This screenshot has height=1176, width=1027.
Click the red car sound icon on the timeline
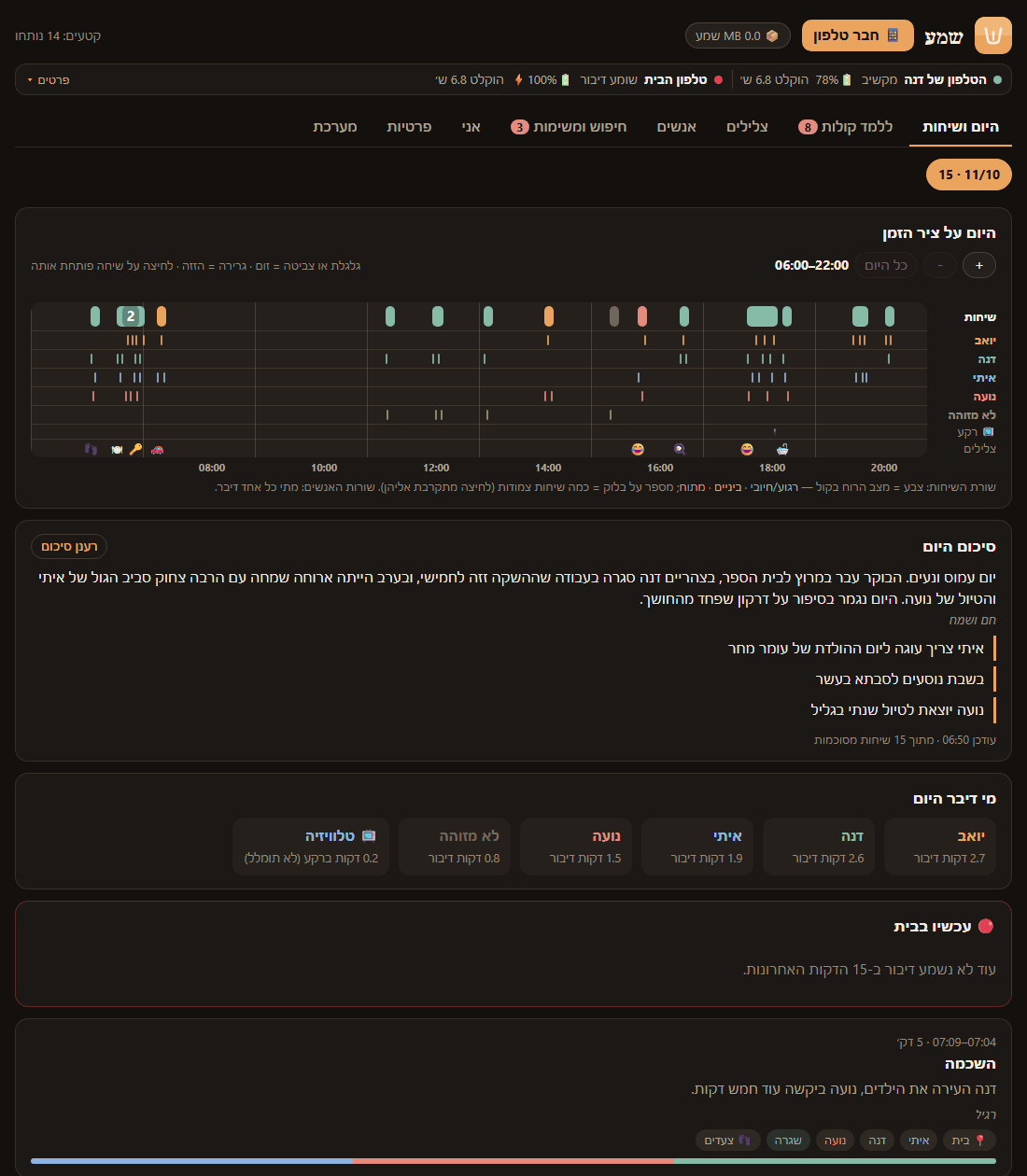click(157, 449)
